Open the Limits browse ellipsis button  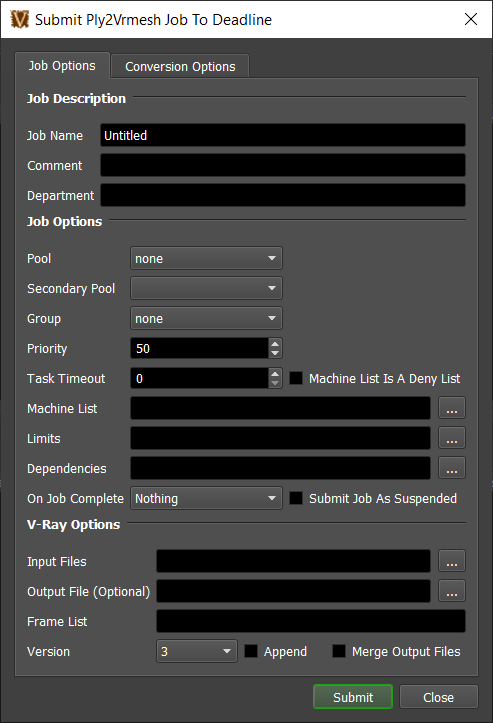point(451,439)
